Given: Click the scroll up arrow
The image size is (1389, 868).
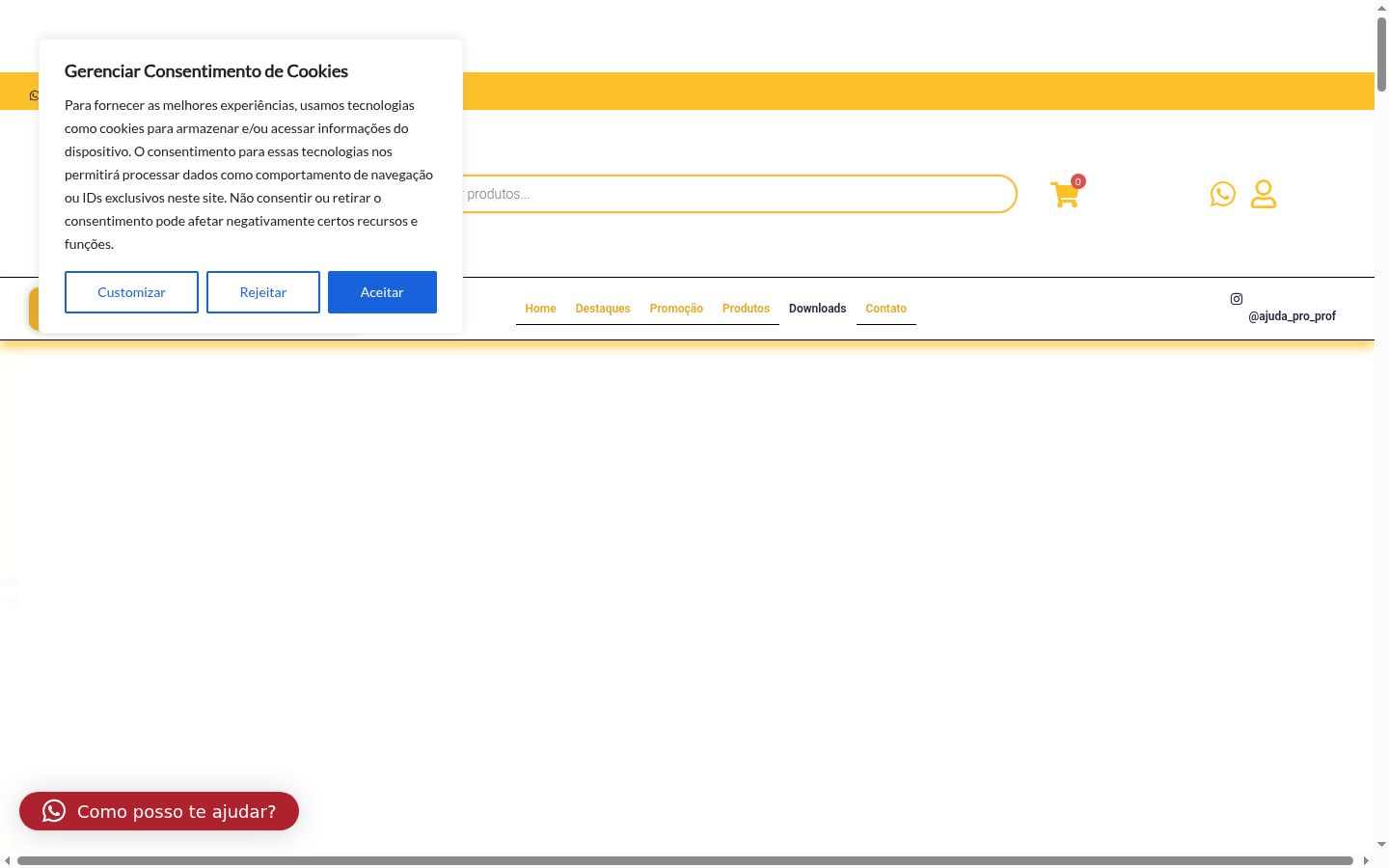Looking at the screenshot, I should click(x=1381, y=7).
